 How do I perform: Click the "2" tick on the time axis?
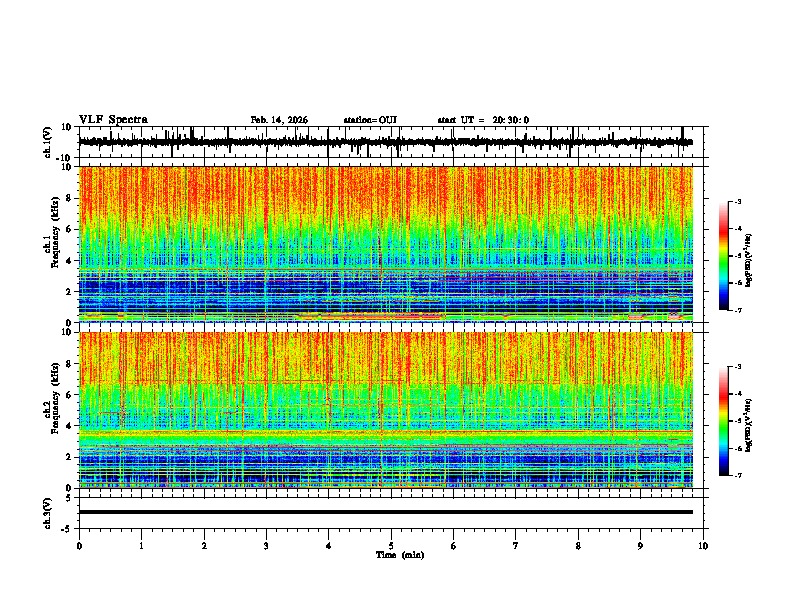pyautogui.click(x=204, y=546)
